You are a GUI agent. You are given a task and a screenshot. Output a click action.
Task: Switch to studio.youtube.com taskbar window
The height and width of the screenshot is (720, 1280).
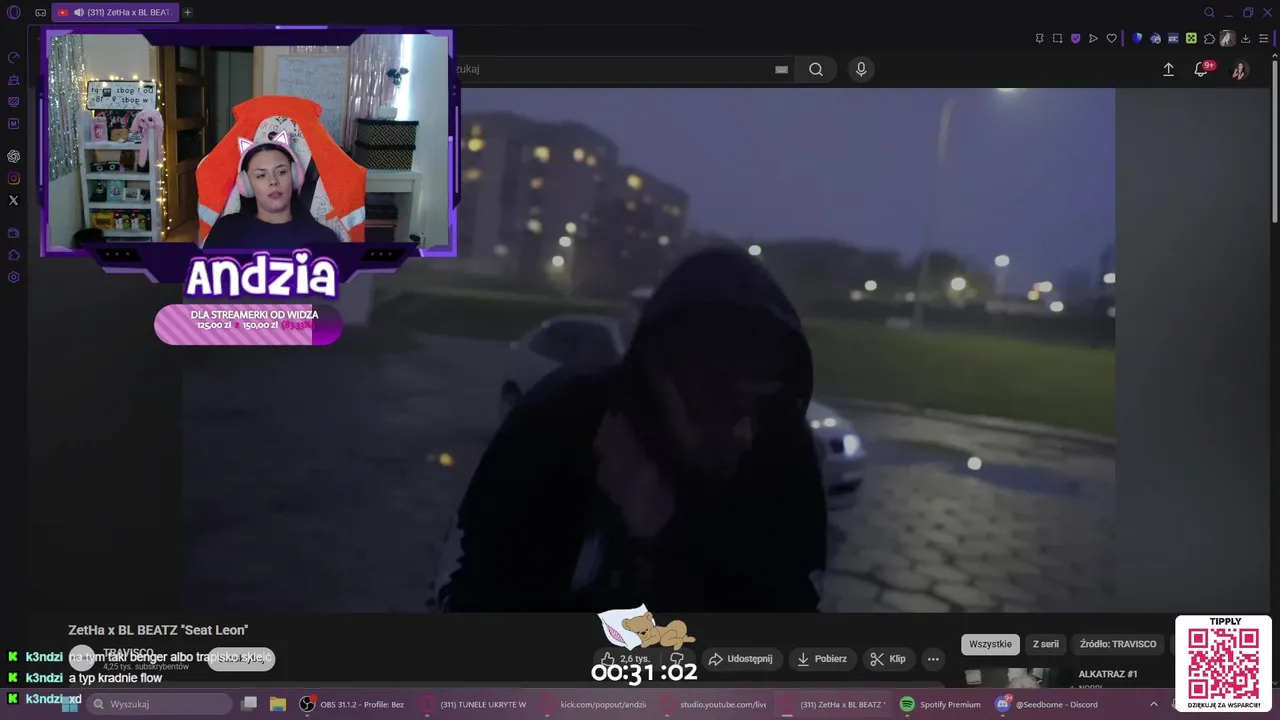pyautogui.click(x=713, y=704)
